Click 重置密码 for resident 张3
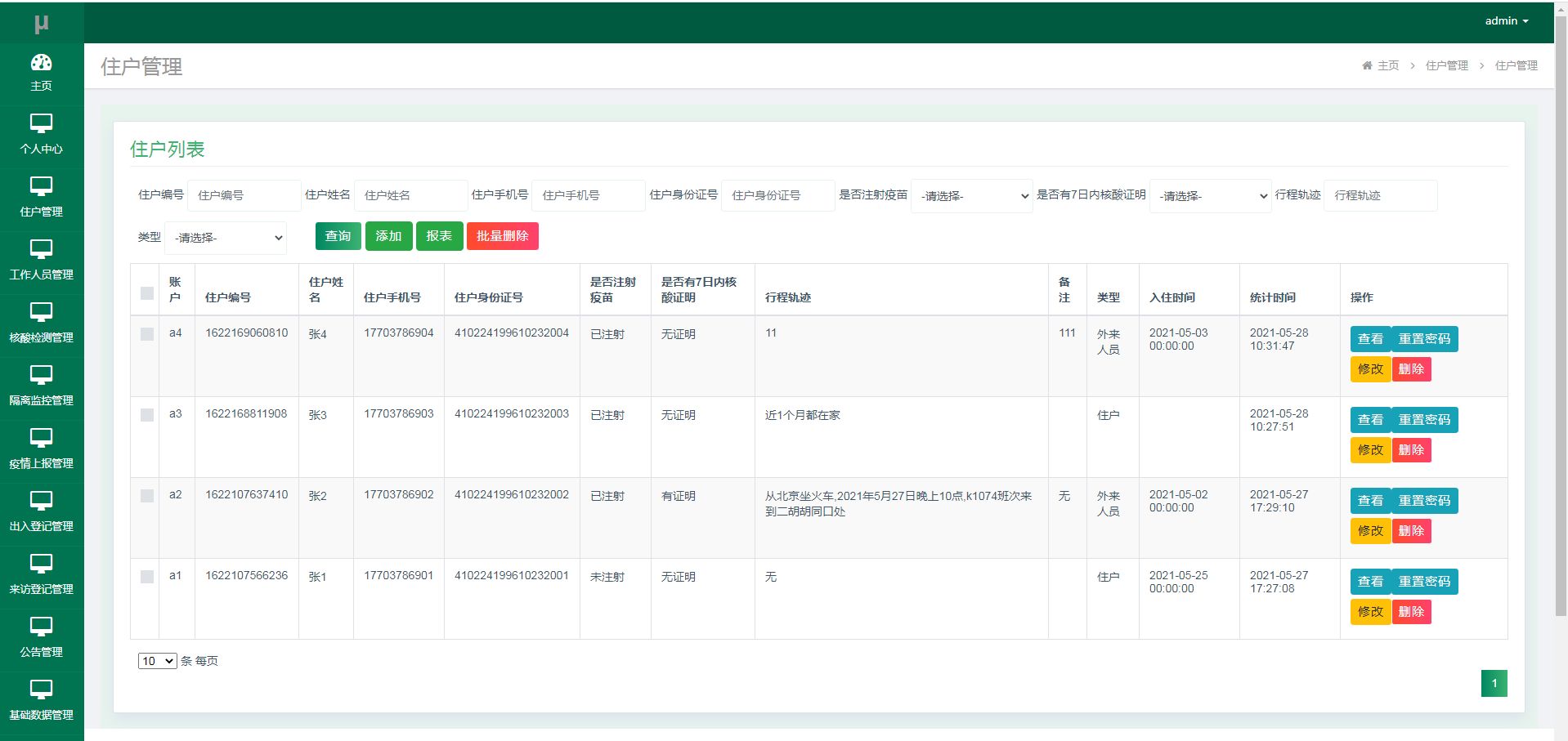1568x741 pixels. [1424, 420]
